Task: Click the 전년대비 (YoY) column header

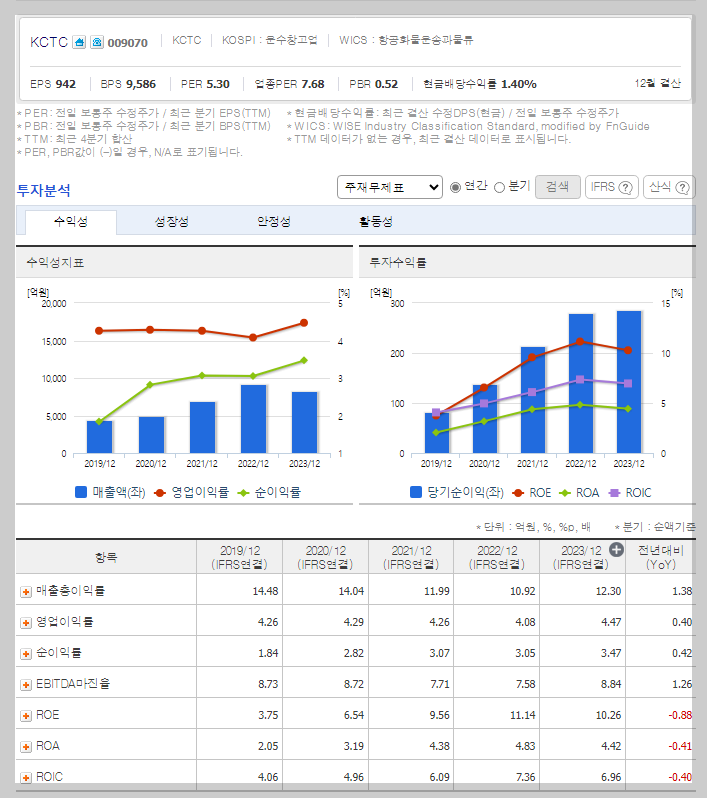Action: tap(661, 557)
